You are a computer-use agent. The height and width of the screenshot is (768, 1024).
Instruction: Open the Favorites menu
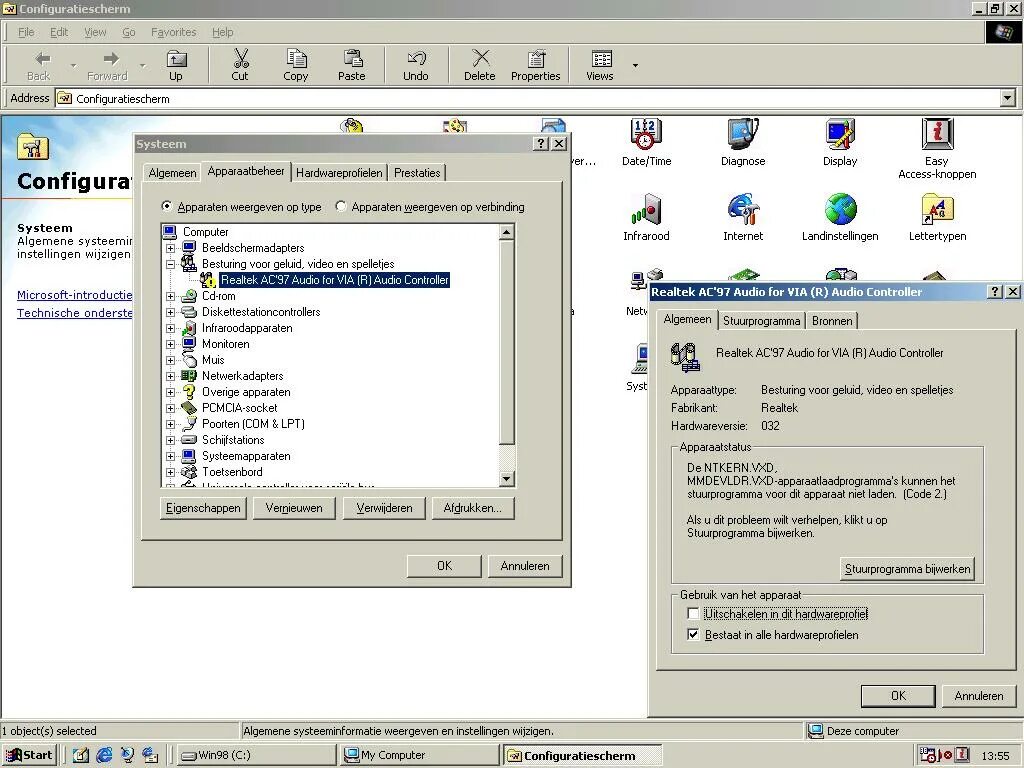pos(173,32)
